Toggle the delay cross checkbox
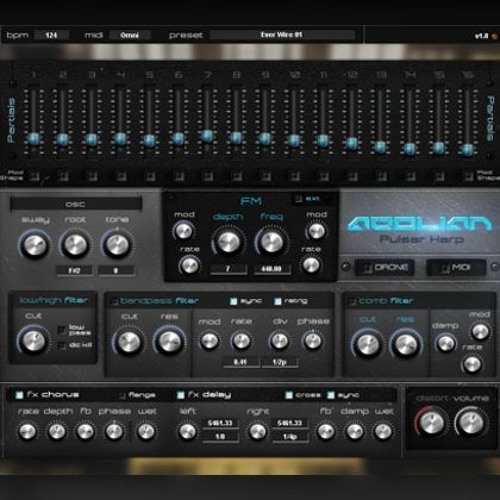This screenshot has width=500, height=500. [x=289, y=395]
